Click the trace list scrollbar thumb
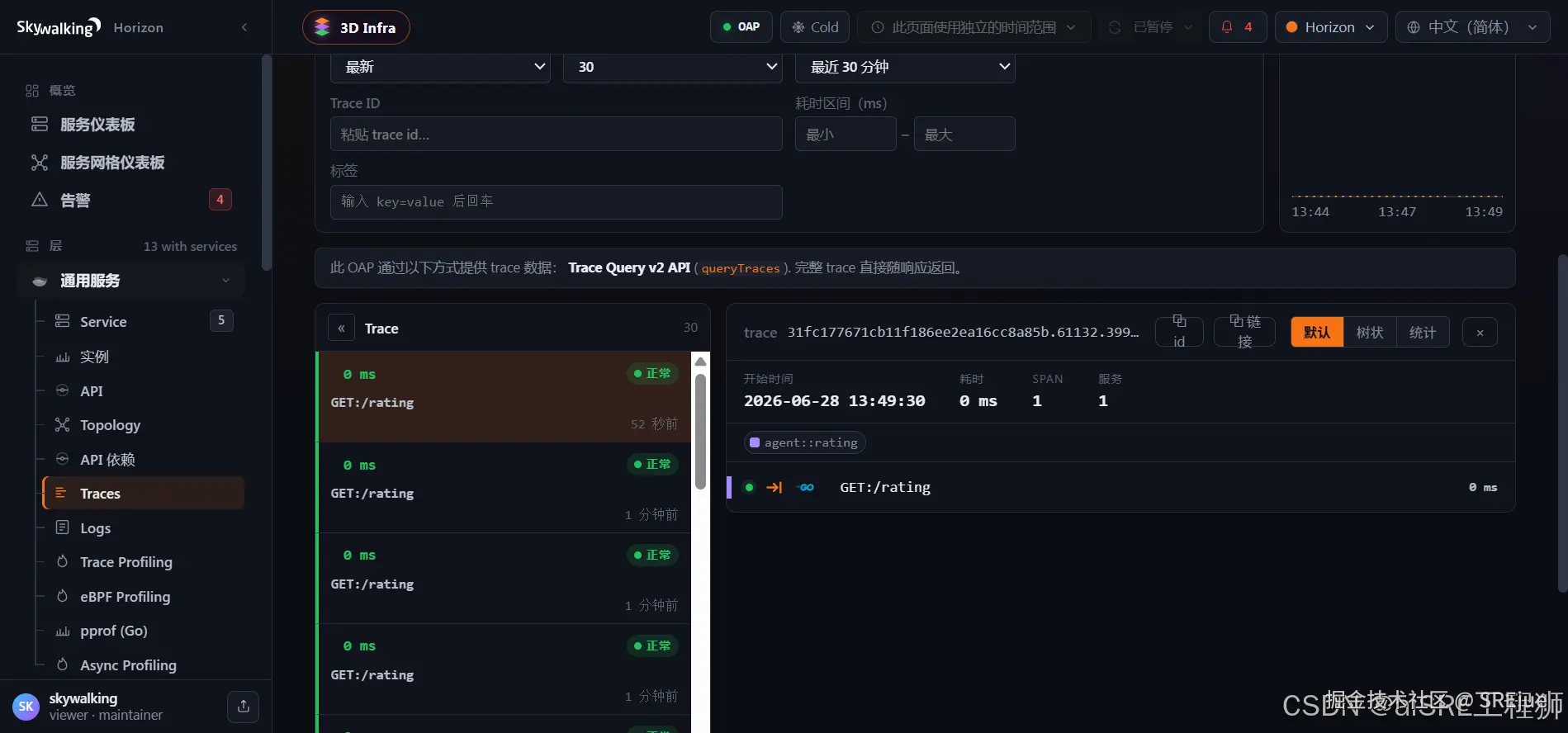Screen dimensions: 1568x733 click(700, 431)
